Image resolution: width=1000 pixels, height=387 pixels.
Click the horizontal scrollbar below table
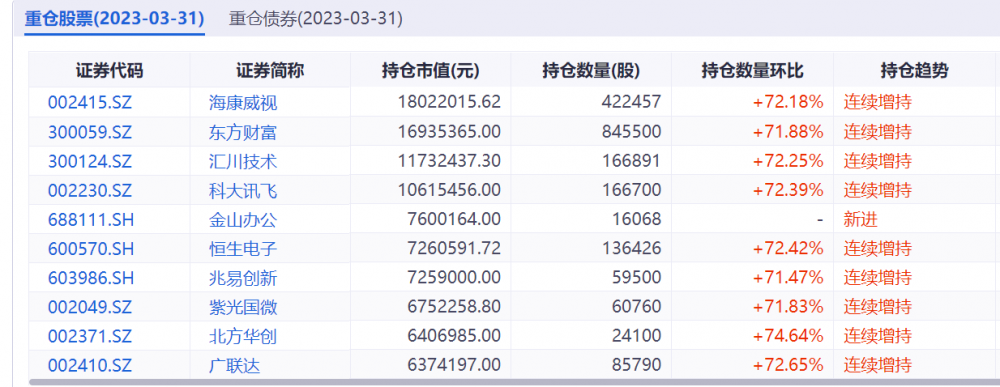tap(514, 383)
